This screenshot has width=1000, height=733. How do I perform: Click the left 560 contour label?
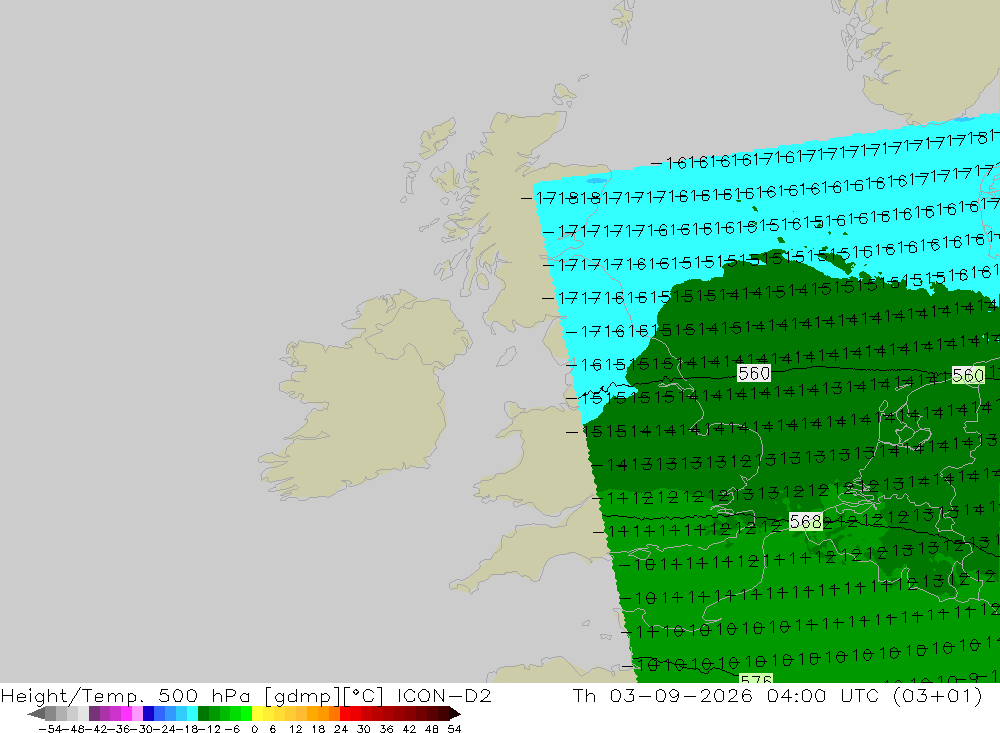click(754, 373)
